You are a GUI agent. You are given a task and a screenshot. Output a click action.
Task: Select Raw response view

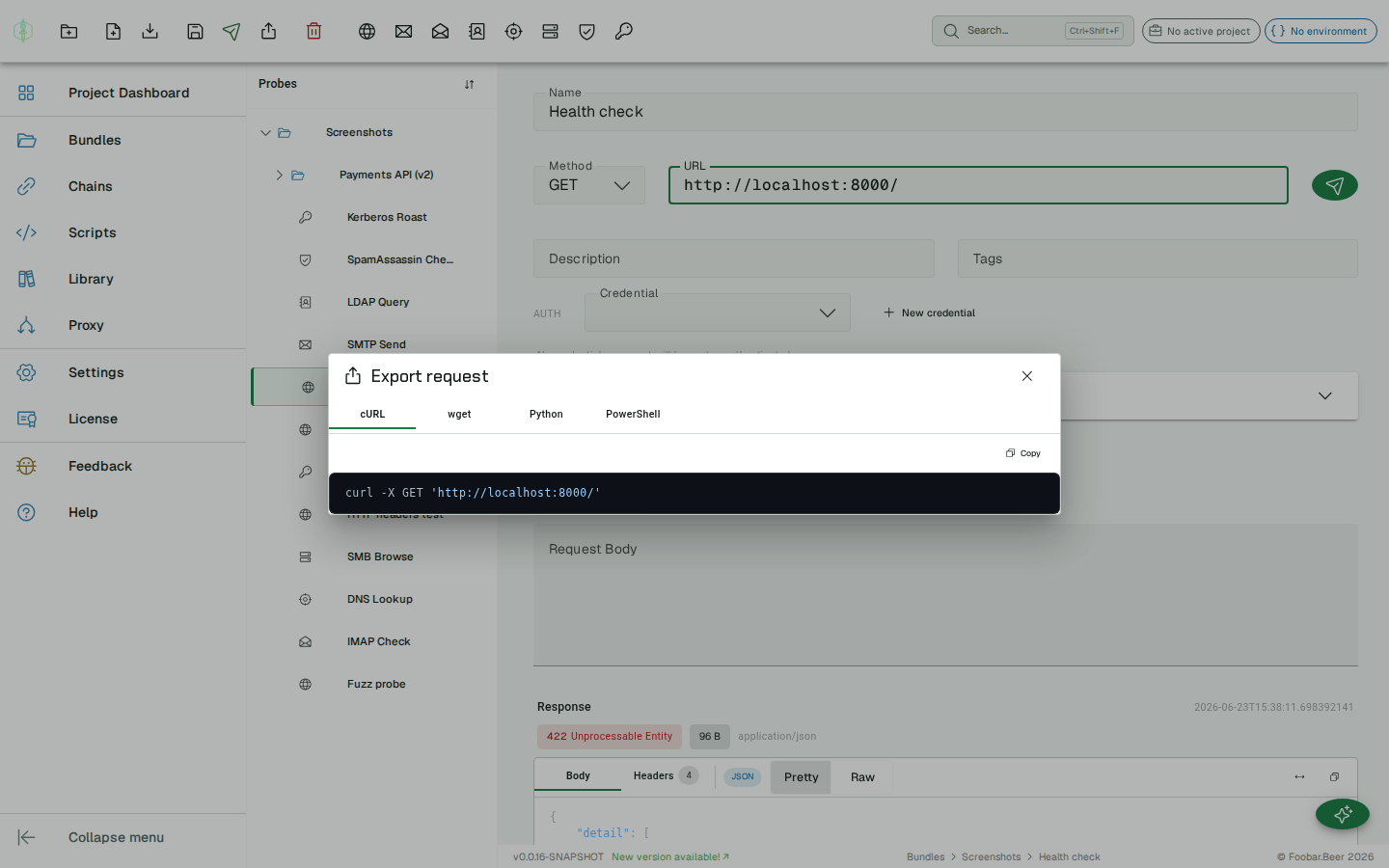click(x=862, y=776)
